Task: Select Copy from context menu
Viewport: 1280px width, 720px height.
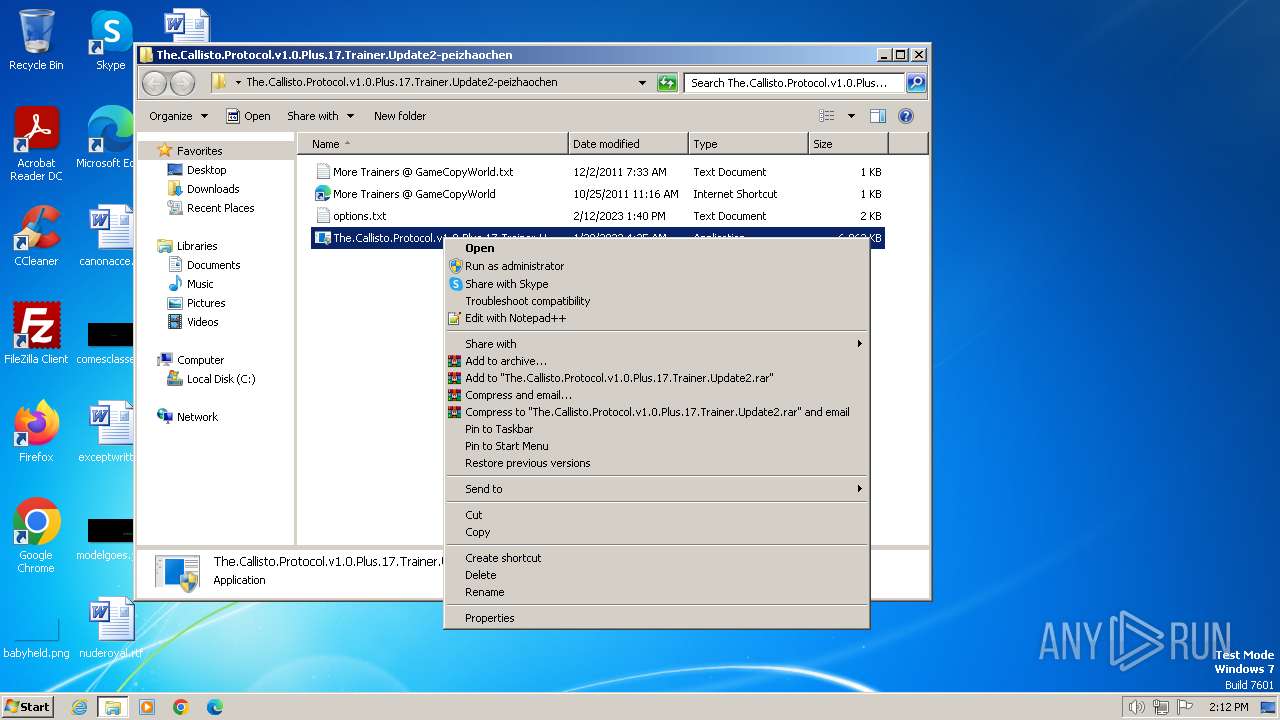Action: click(x=656, y=532)
